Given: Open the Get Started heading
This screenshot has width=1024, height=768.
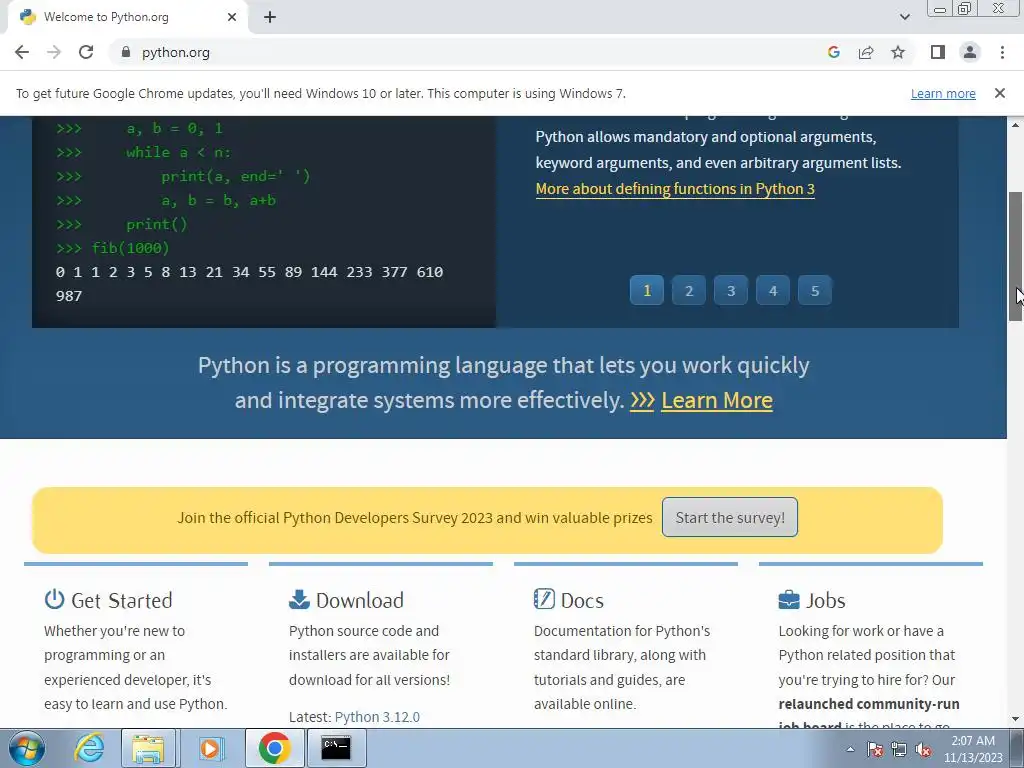Looking at the screenshot, I should pos(121,600).
